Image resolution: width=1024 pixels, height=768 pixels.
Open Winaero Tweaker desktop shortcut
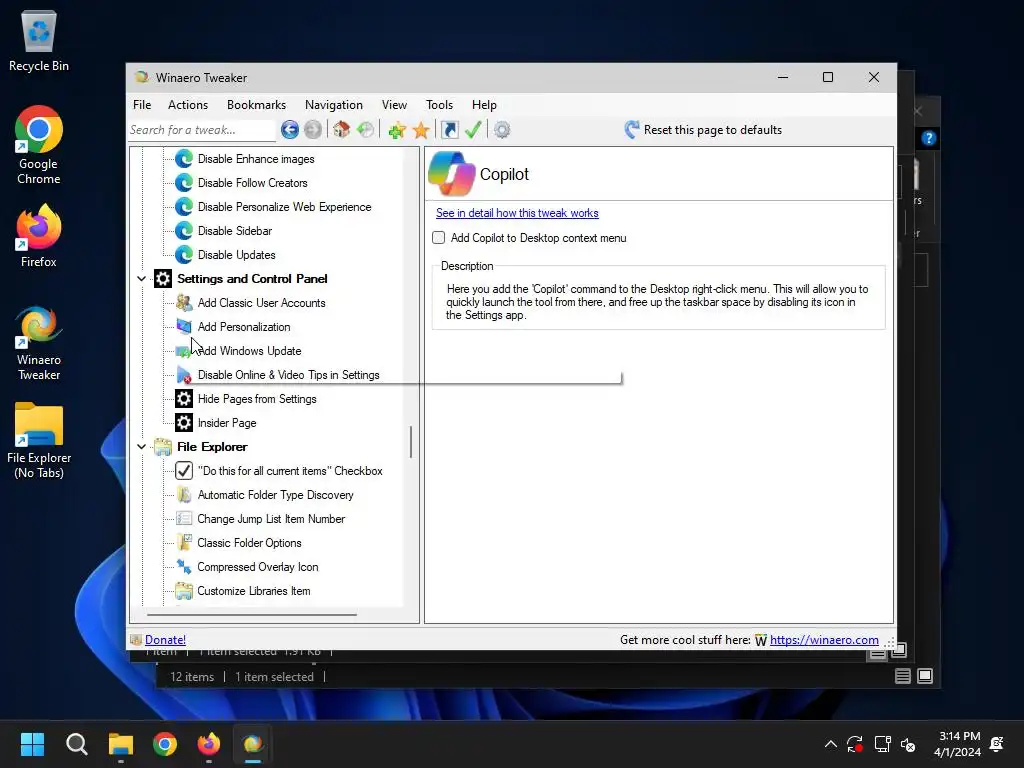[39, 343]
